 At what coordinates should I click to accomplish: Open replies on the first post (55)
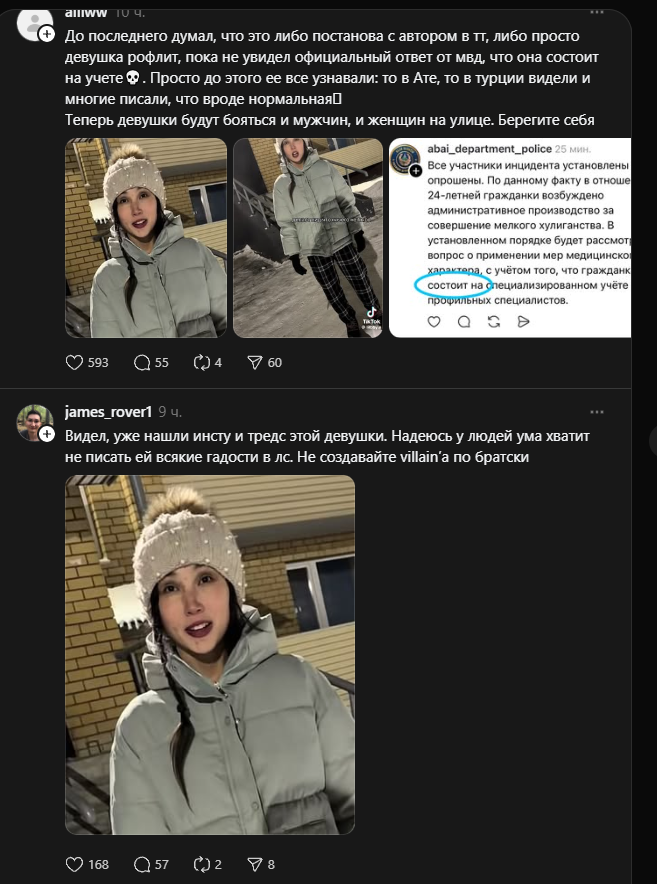(142, 362)
